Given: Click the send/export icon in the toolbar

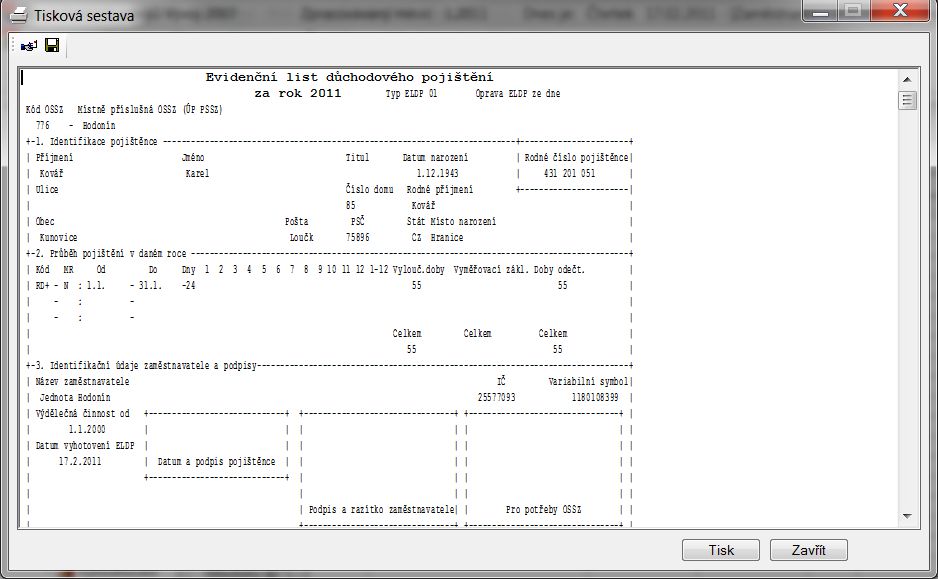Looking at the screenshot, I should click(29, 46).
